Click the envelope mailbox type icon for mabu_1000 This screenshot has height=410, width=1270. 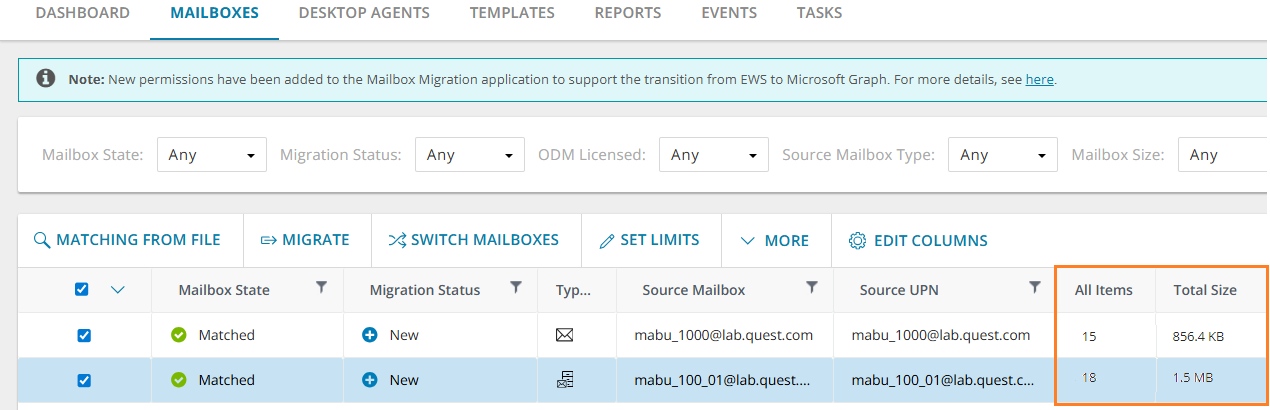[x=564, y=335]
